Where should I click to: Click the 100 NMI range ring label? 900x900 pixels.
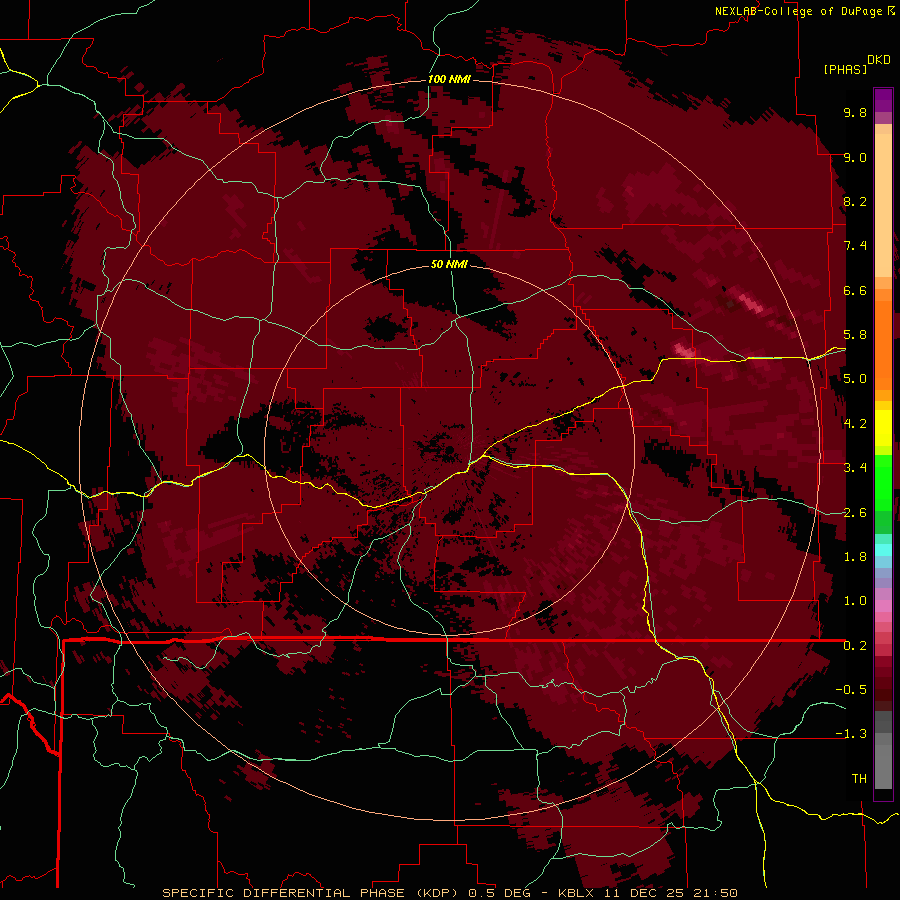449,79
